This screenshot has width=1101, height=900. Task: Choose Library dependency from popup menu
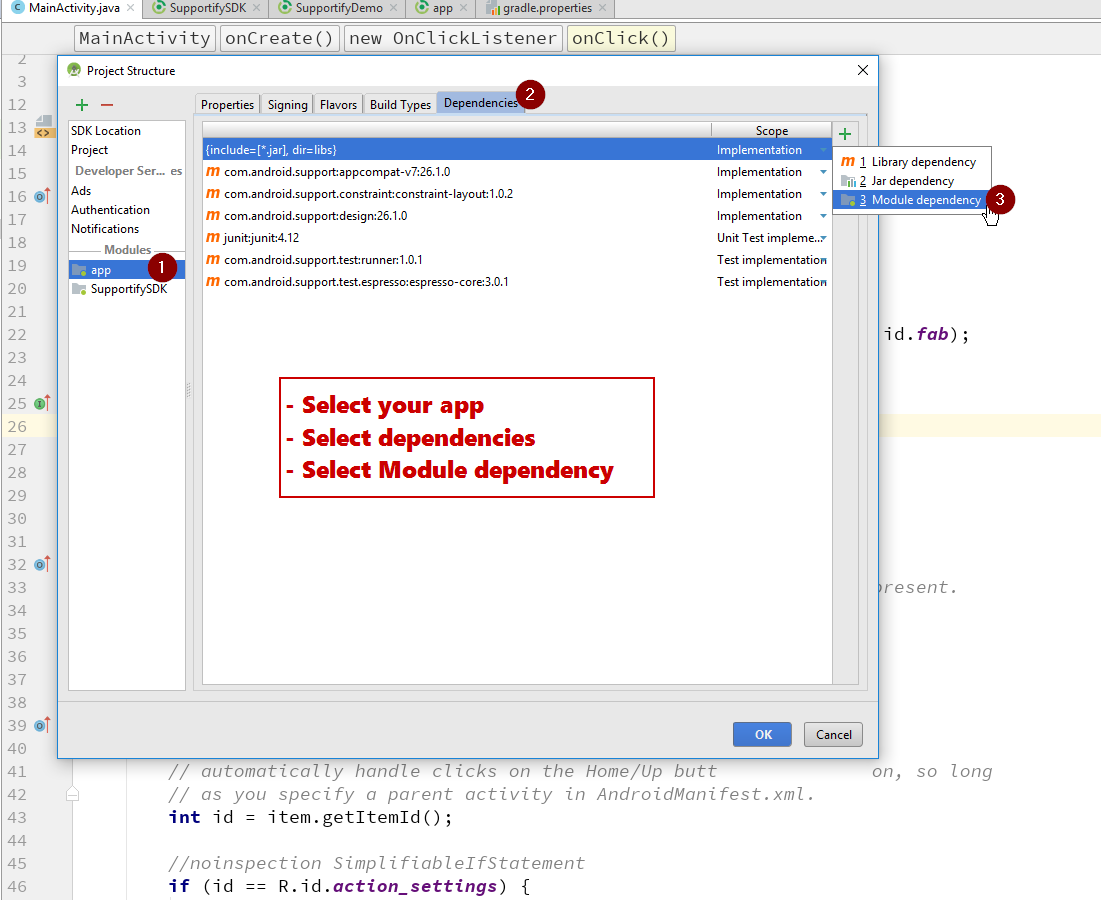click(x=911, y=161)
